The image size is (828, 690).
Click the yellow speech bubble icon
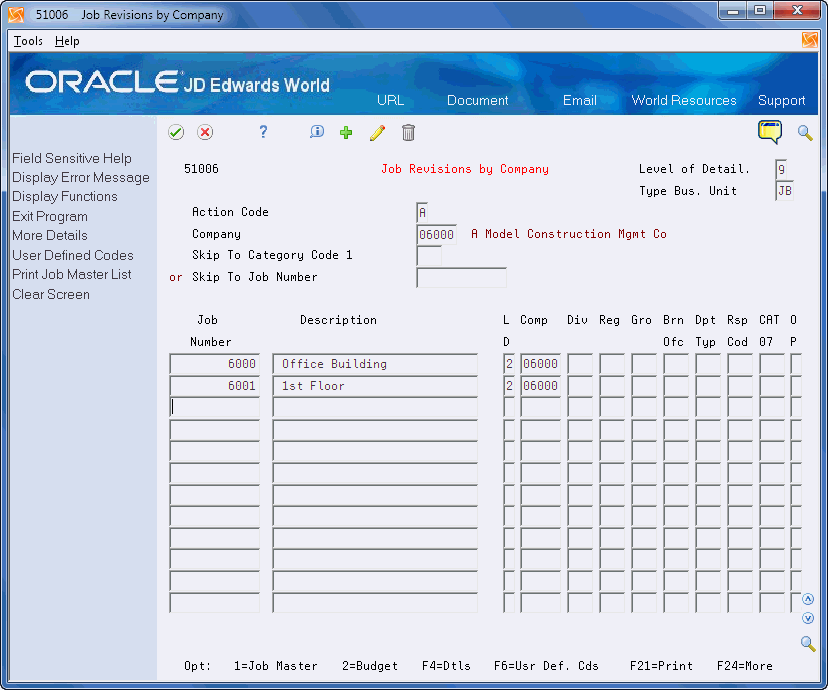point(770,132)
